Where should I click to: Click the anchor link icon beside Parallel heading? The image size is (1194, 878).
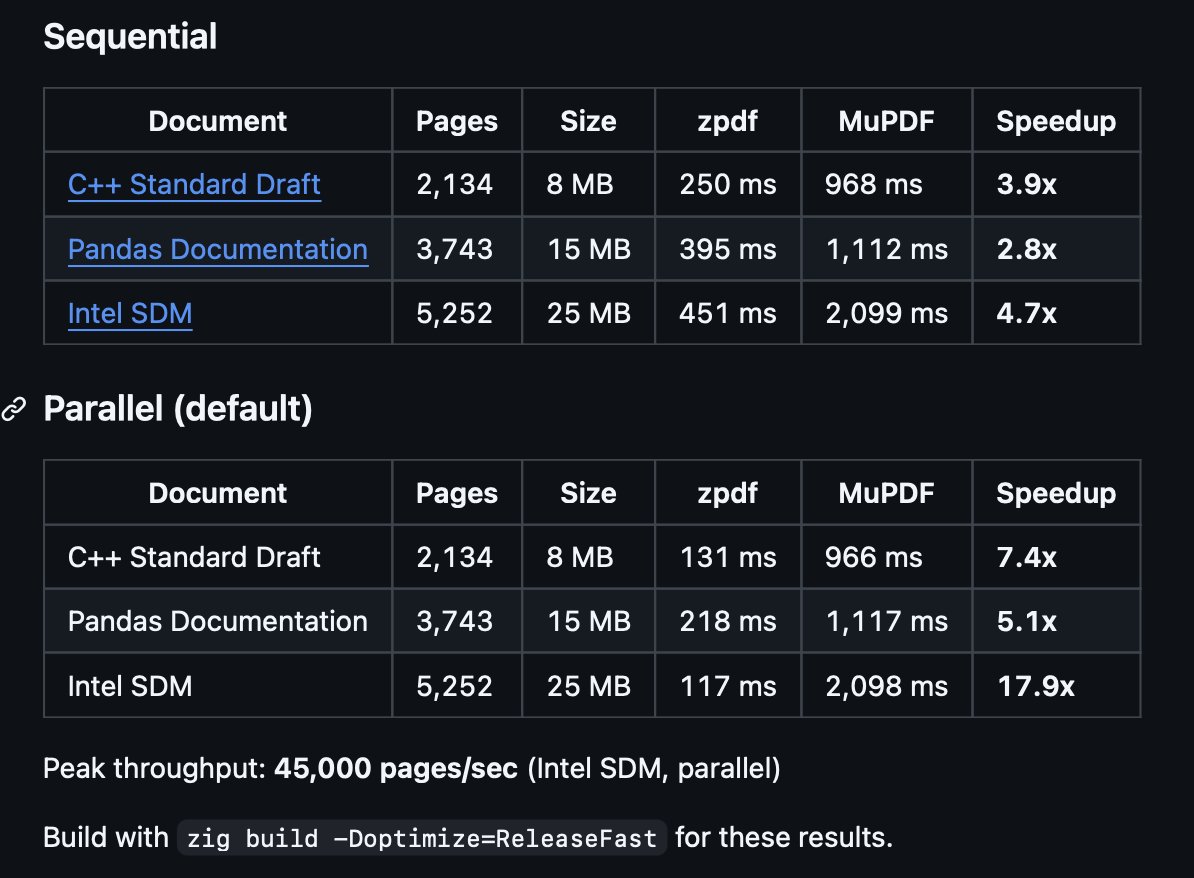[14, 409]
